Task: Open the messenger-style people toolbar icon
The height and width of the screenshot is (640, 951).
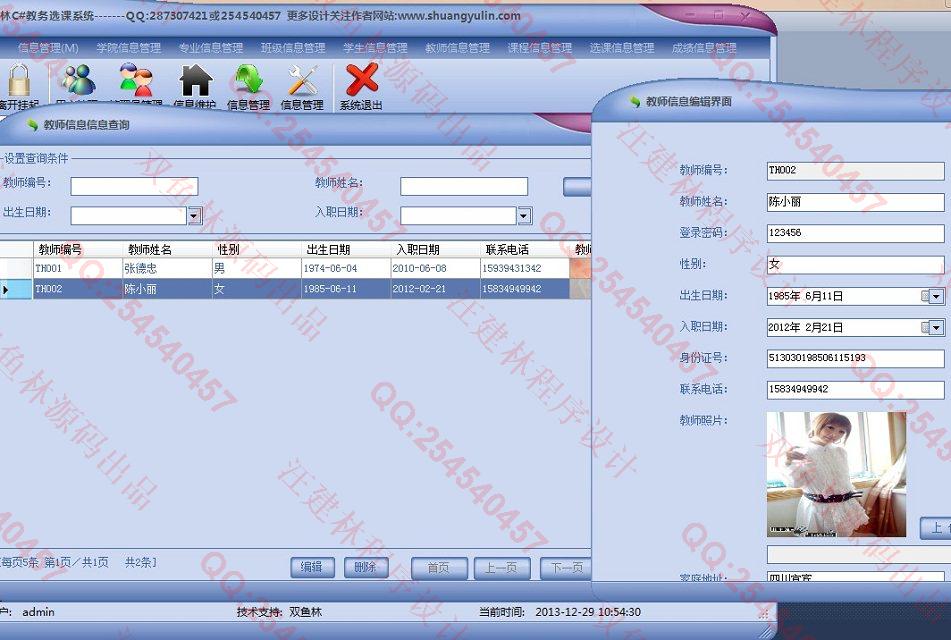Action: [x=79, y=81]
